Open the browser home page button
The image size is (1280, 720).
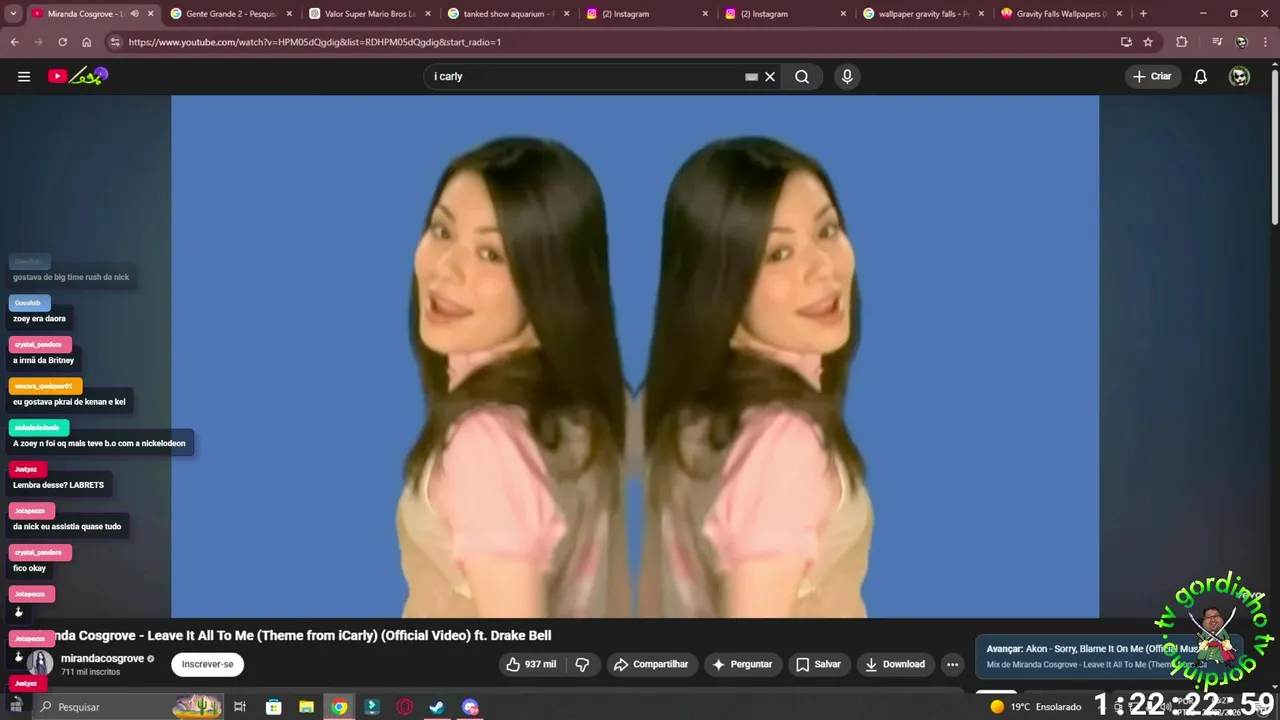(x=86, y=42)
